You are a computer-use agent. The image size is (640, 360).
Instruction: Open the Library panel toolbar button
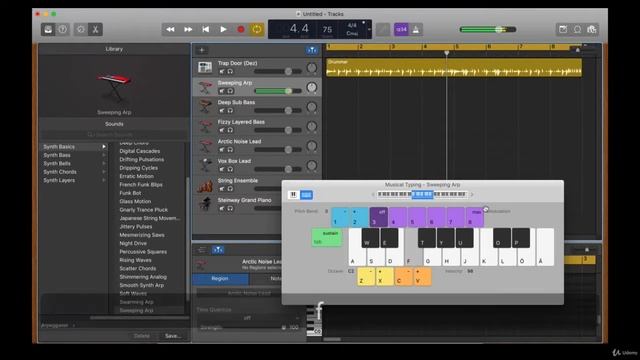(48, 29)
